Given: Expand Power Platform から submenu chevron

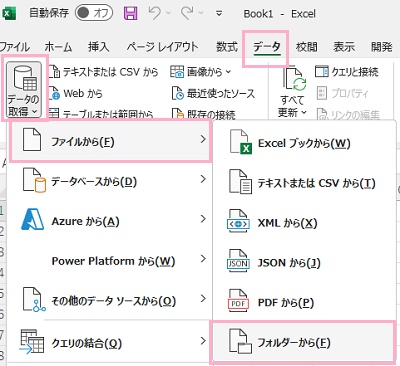Looking at the screenshot, I should 203,259.
